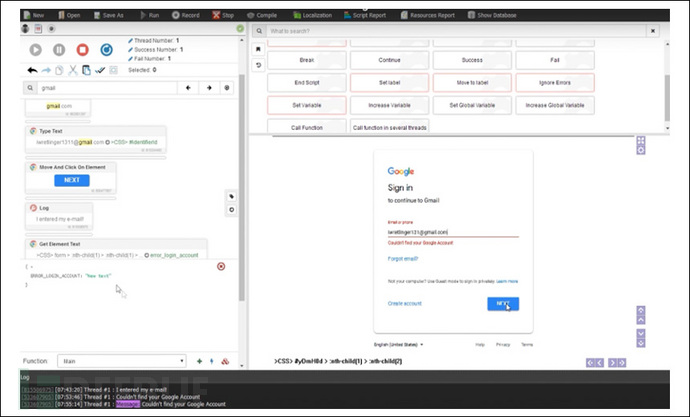Click the undo arrow icon
The width and height of the screenshot is (690, 417).
coord(32,70)
